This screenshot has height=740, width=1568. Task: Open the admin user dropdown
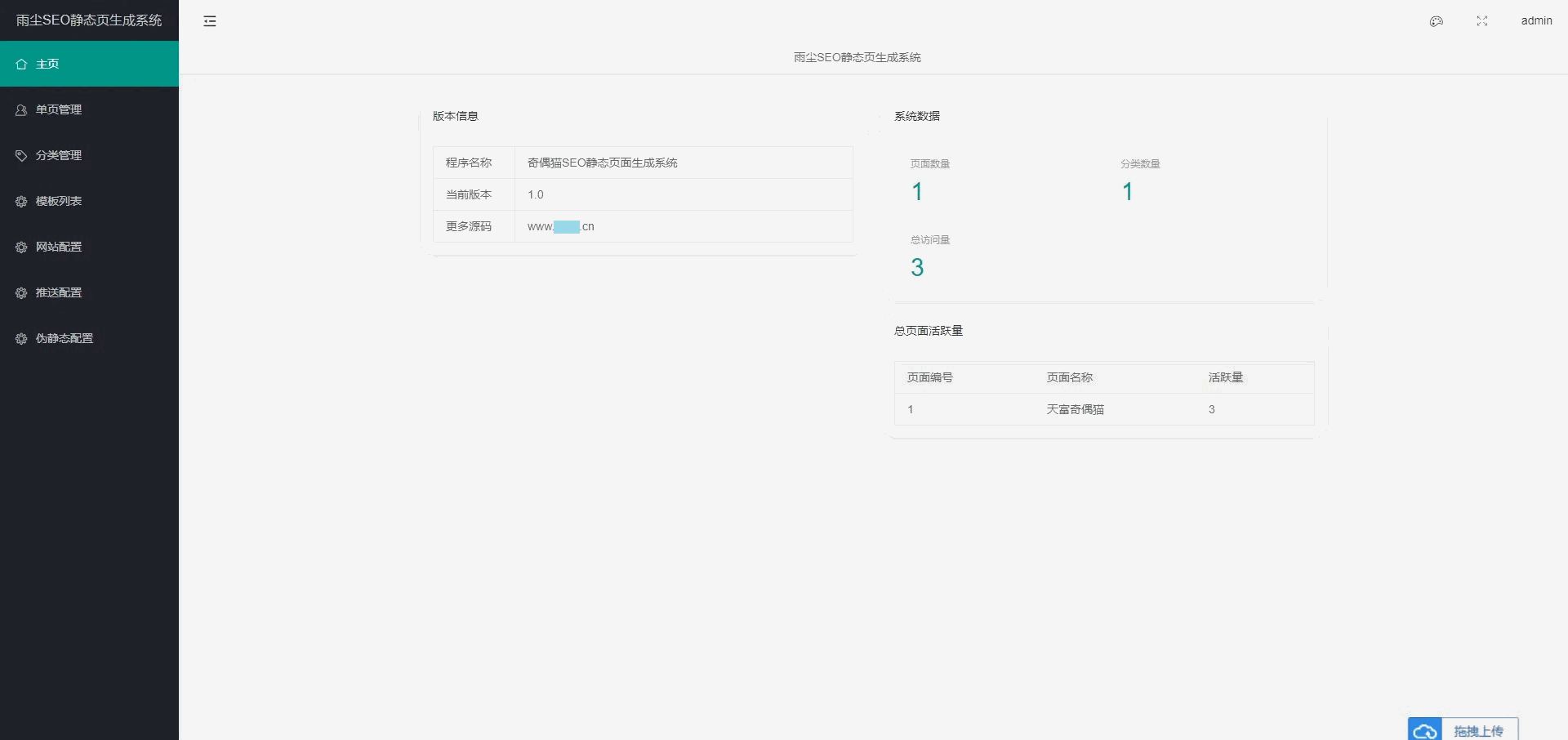tap(1536, 21)
